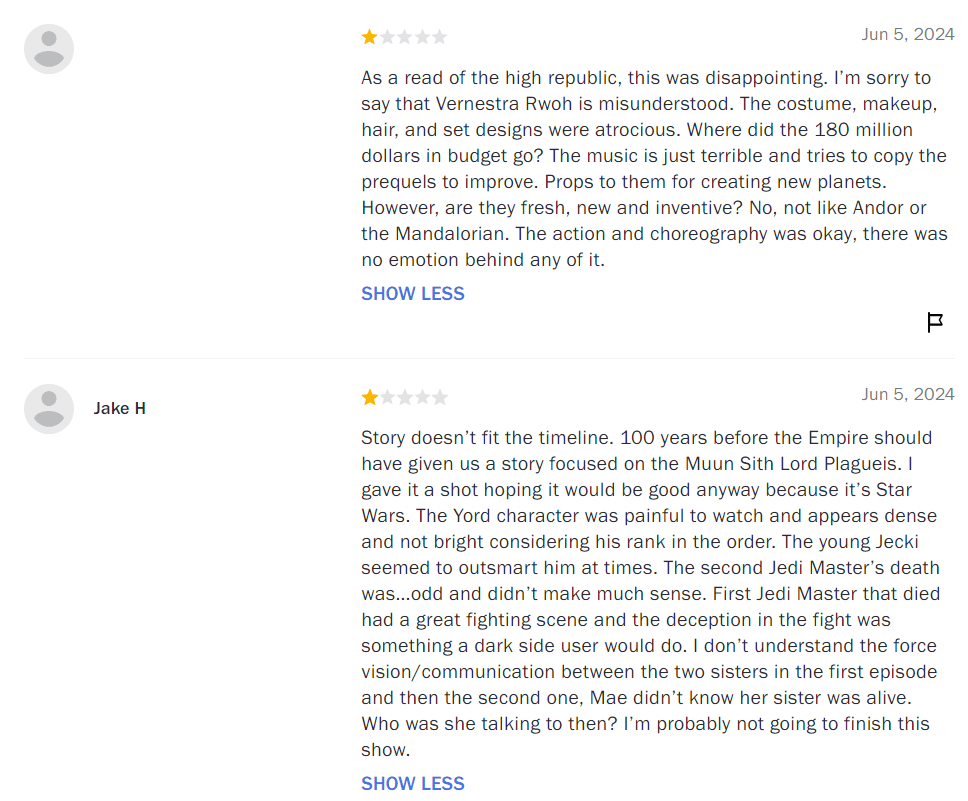Click the fifth gray star on the top review
Screen dimensions: 968x801
coord(439,37)
